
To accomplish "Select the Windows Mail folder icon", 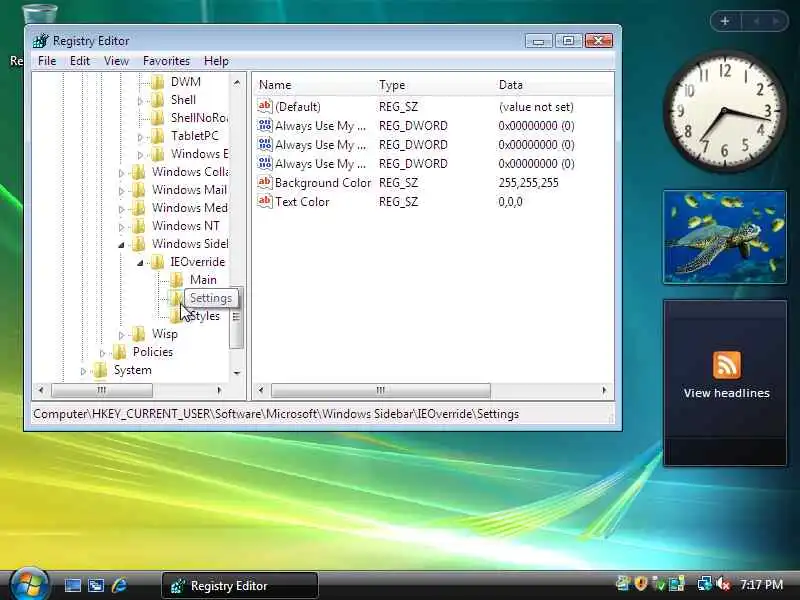I will coord(138,190).
